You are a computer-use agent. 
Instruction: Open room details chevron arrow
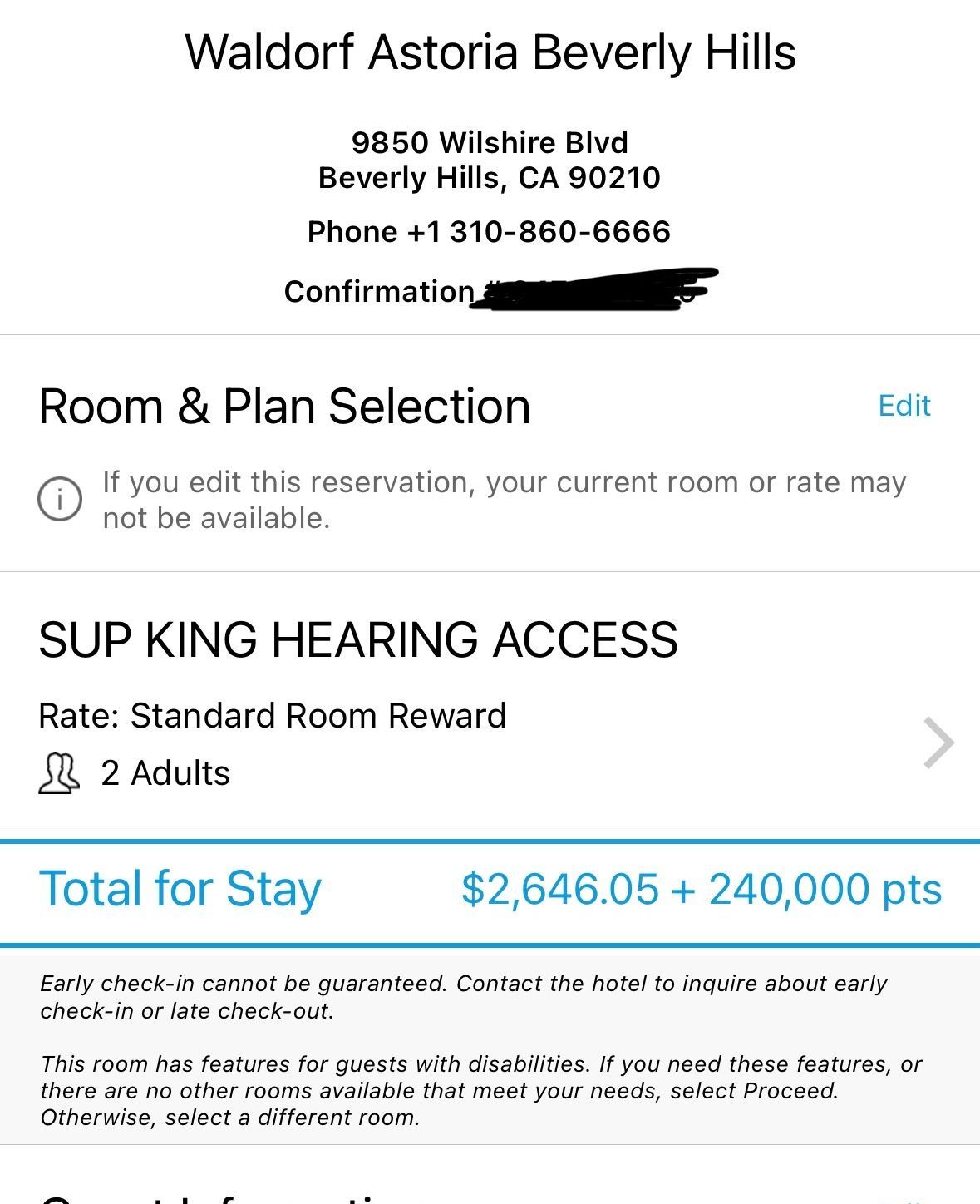(x=939, y=743)
